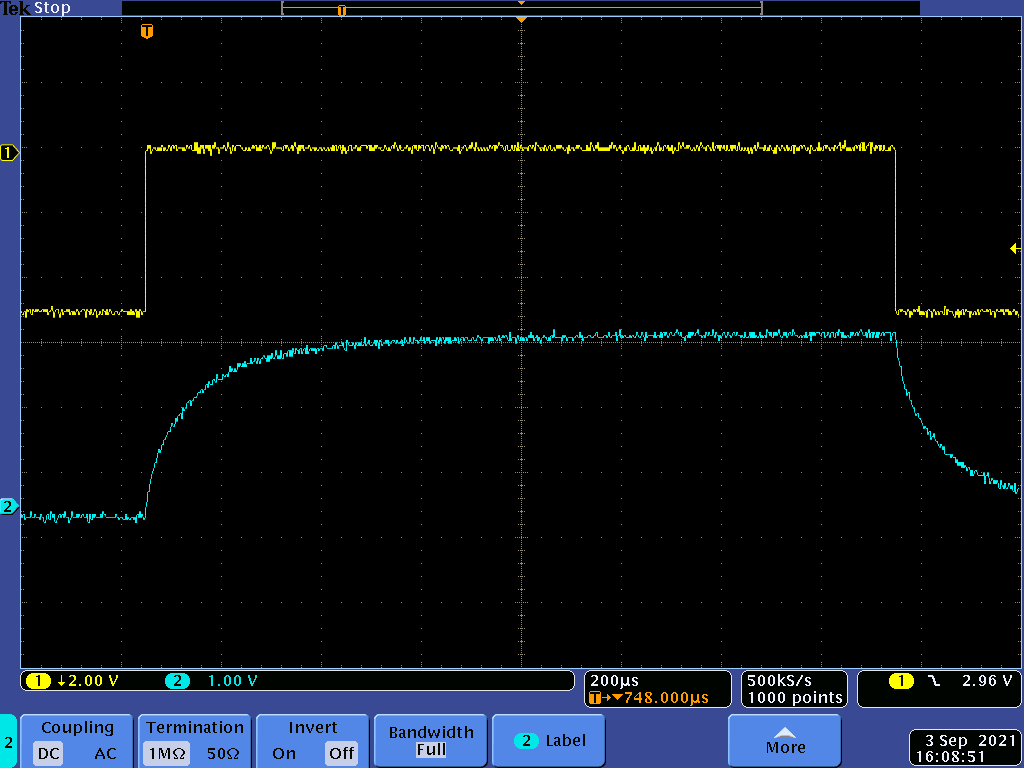The height and width of the screenshot is (768, 1024).
Task: Set Termination to 50Ω
Action: 222,753
